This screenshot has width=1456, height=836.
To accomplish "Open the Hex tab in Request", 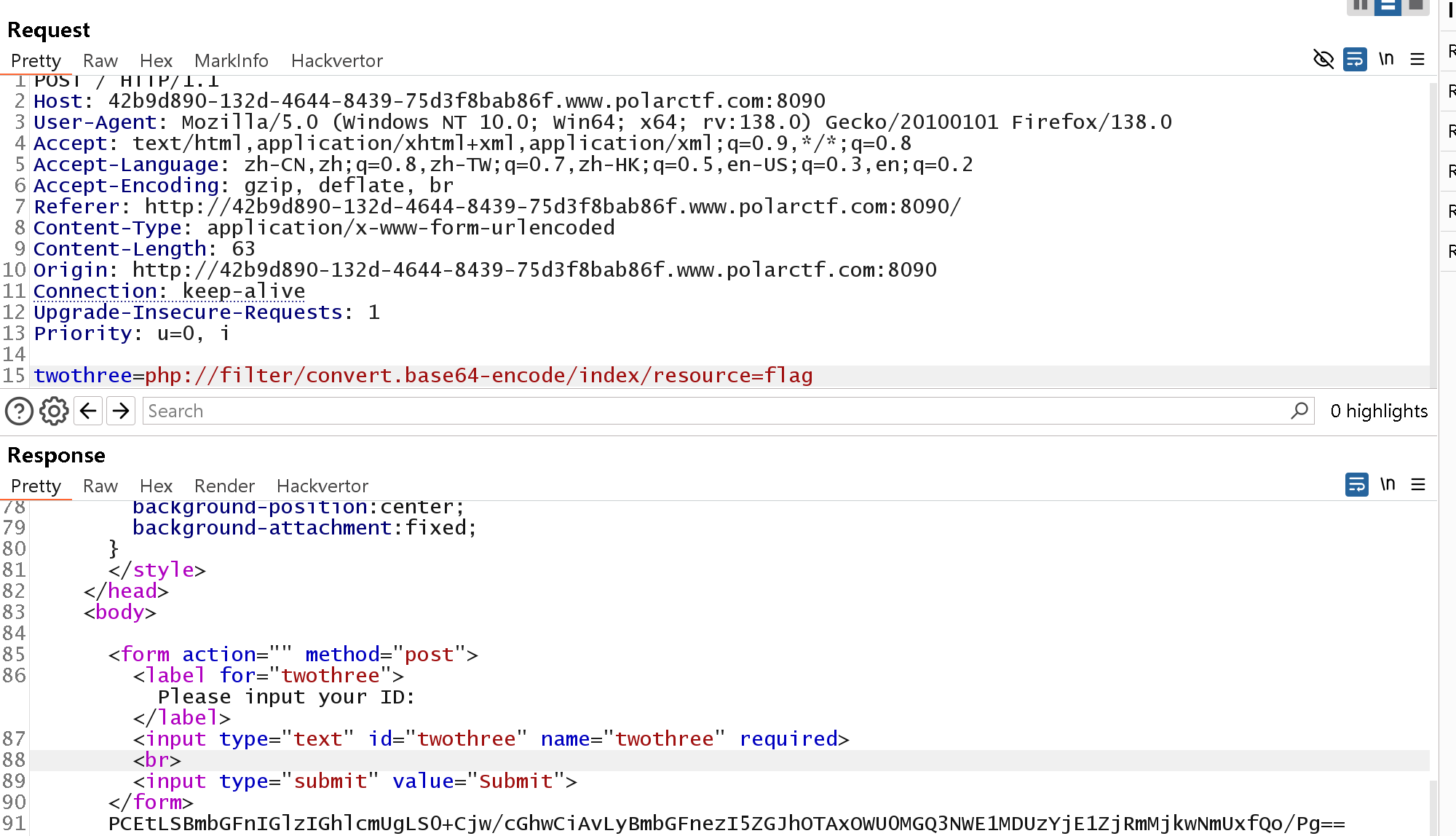I will pyautogui.click(x=156, y=60).
